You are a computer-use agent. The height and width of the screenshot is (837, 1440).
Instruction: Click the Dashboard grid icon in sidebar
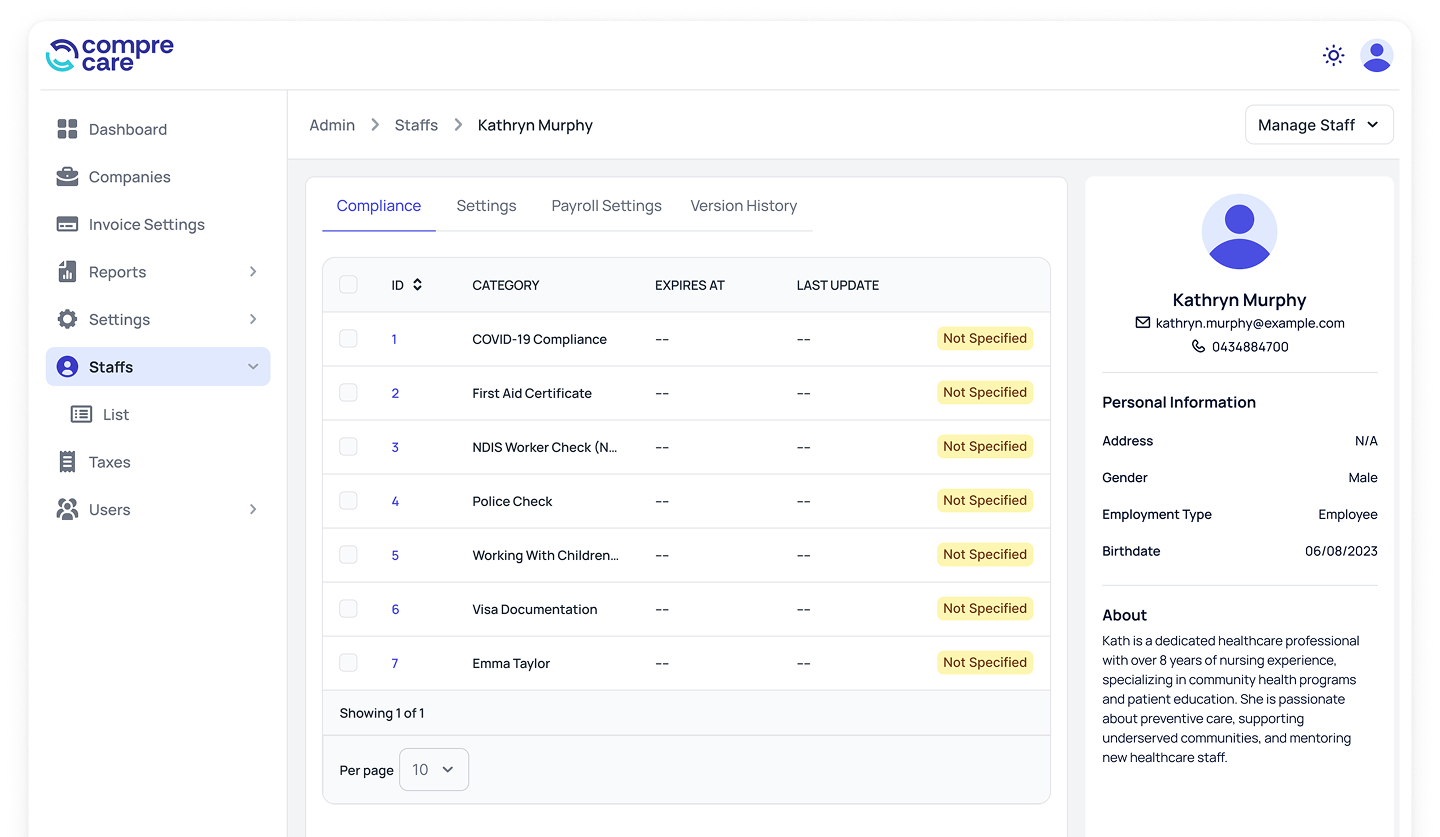pyautogui.click(x=67, y=129)
